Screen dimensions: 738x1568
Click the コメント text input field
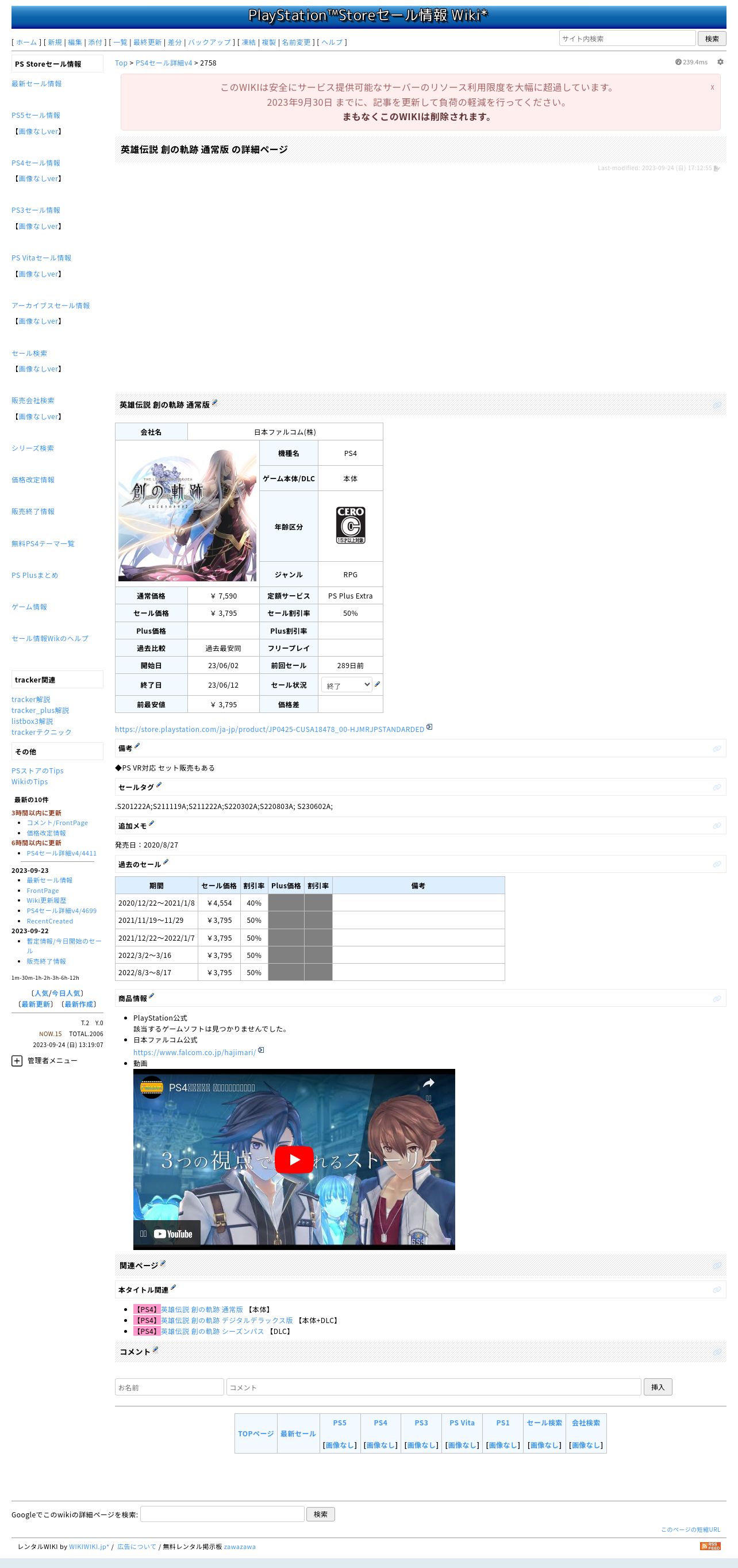pos(434,1387)
